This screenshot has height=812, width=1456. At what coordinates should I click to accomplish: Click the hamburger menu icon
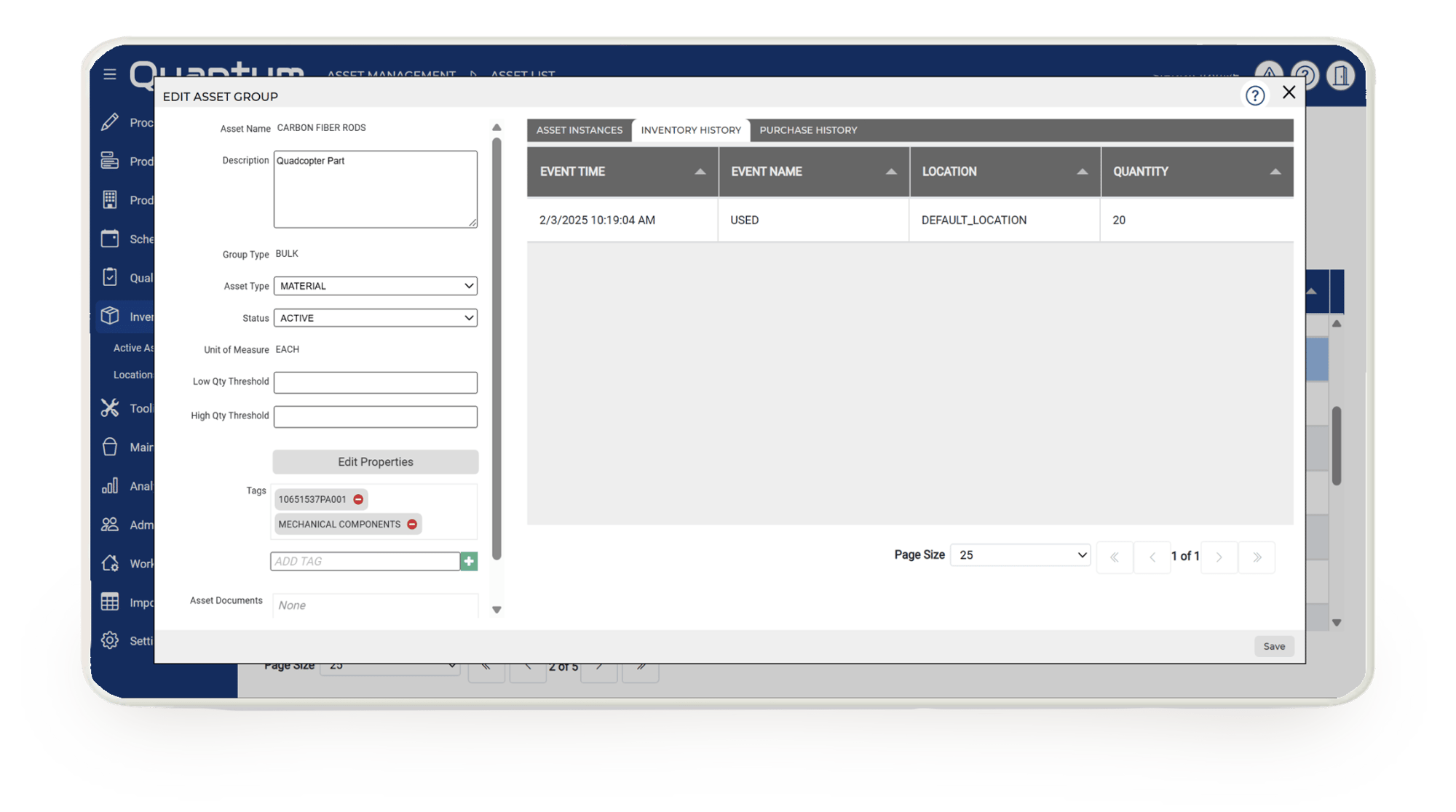[x=110, y=74]
